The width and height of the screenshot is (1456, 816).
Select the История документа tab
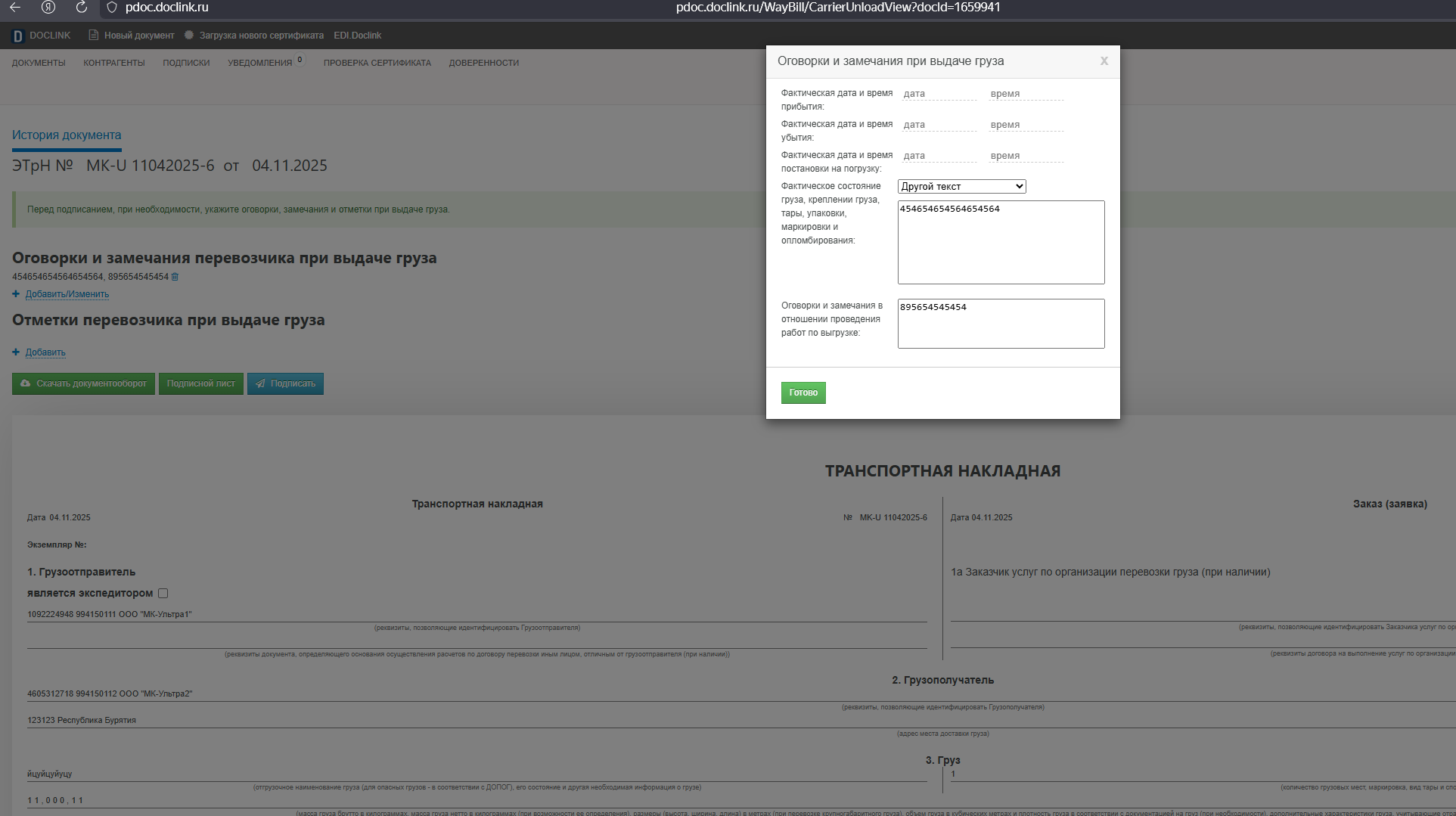click(x=67, y=135)
